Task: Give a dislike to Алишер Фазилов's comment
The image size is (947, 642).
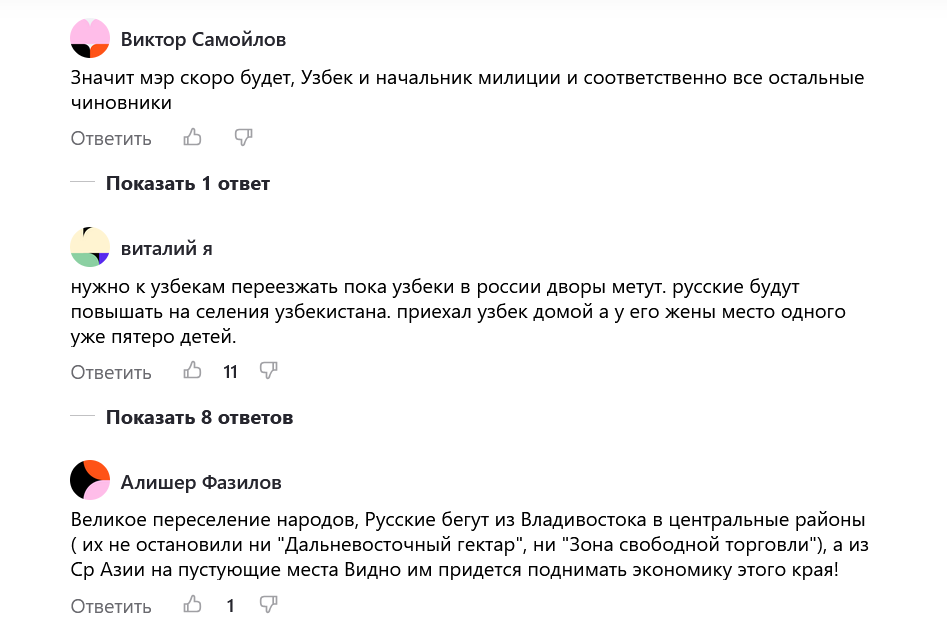Action: click(x=267, y=604)
